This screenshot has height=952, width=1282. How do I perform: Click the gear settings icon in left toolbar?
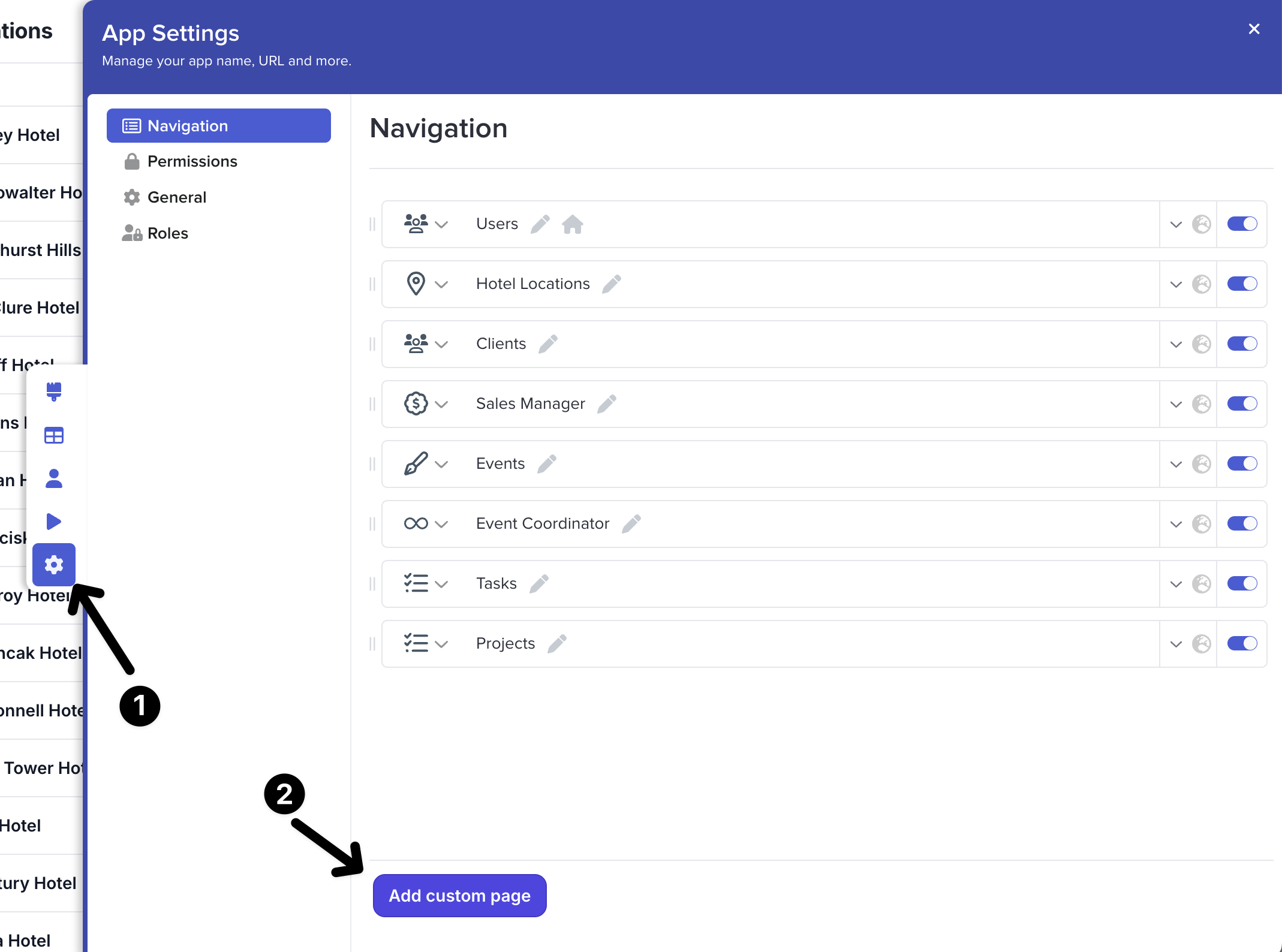(54, 565)
